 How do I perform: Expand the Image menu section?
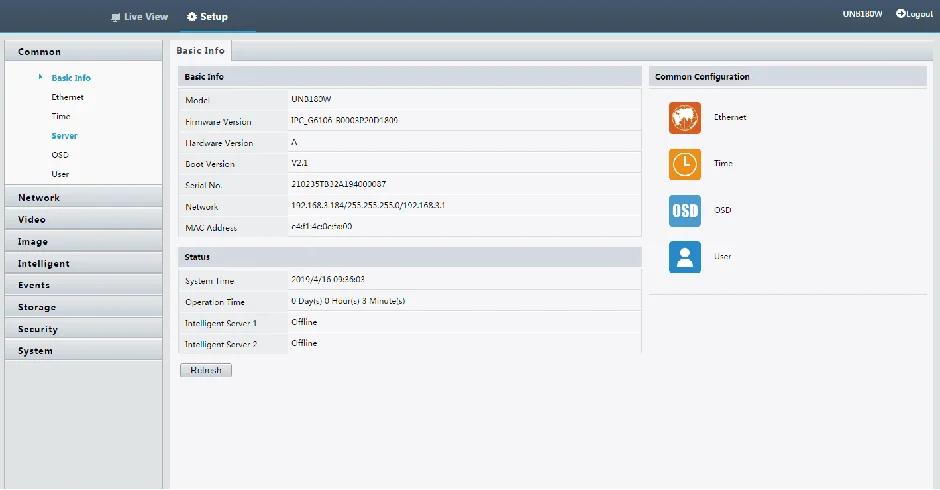83,242
